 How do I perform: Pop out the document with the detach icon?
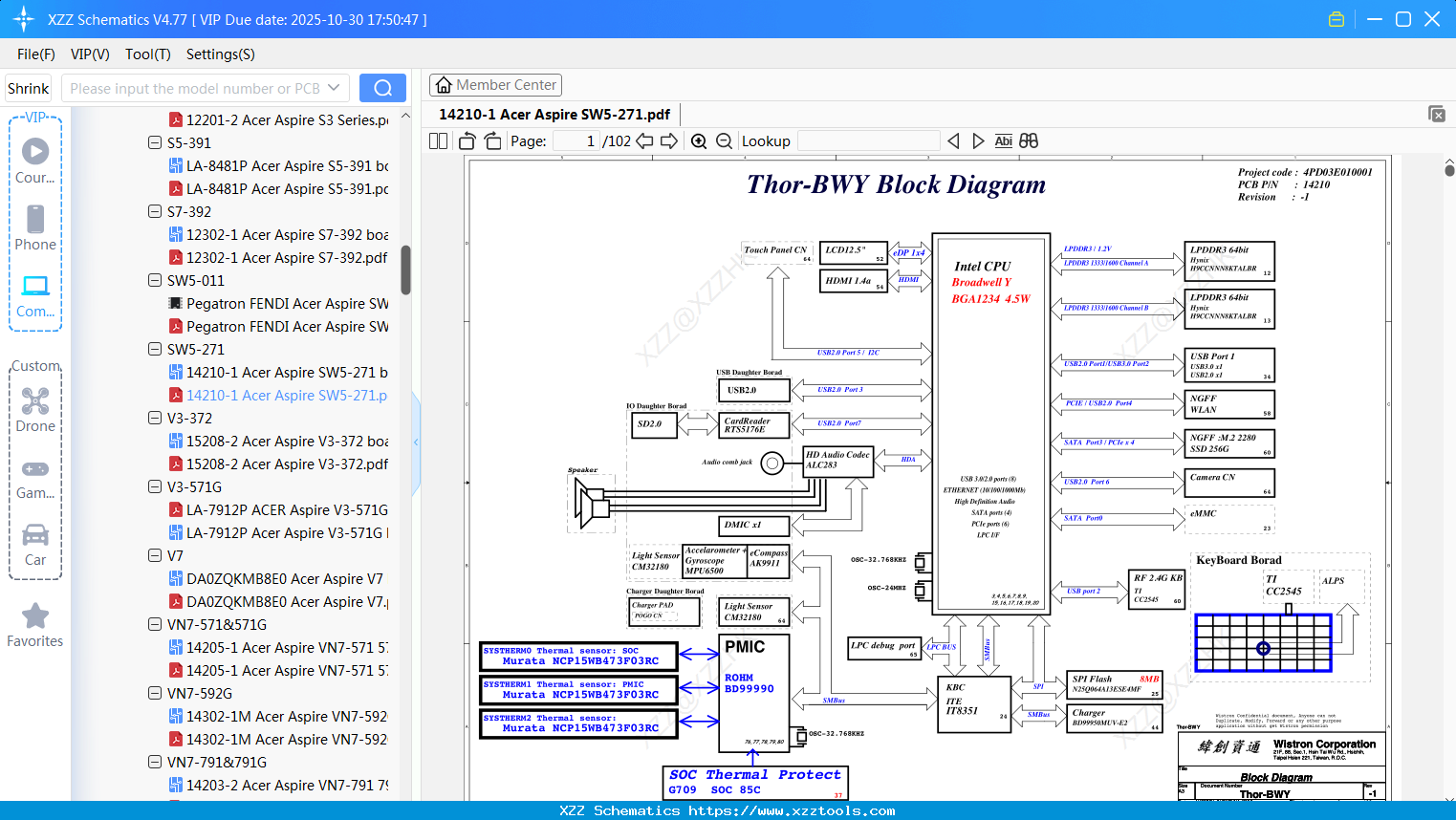(x=1437, y=114)
